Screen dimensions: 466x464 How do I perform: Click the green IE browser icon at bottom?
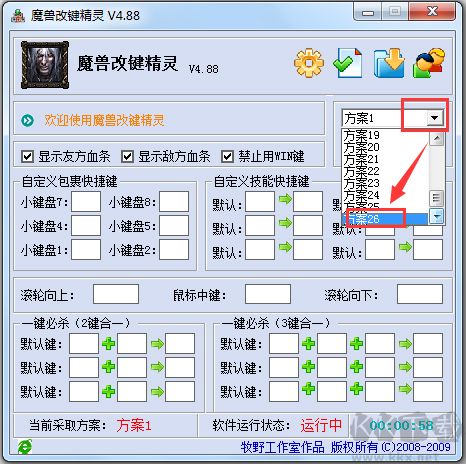pos(25,447)
